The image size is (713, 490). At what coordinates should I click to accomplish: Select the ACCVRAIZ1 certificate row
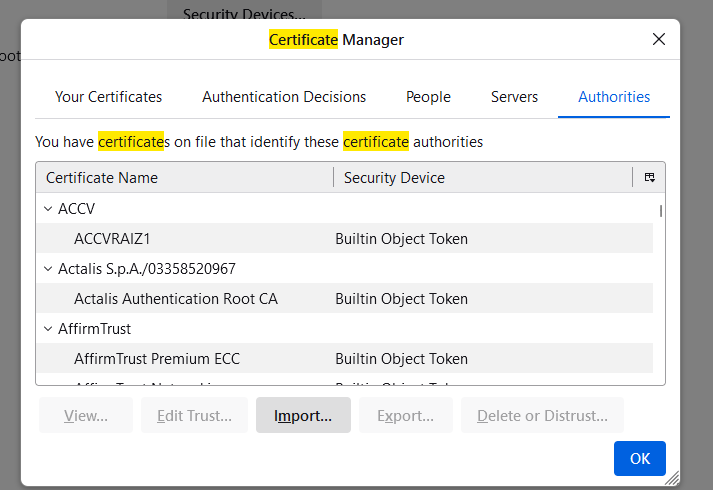112,239
